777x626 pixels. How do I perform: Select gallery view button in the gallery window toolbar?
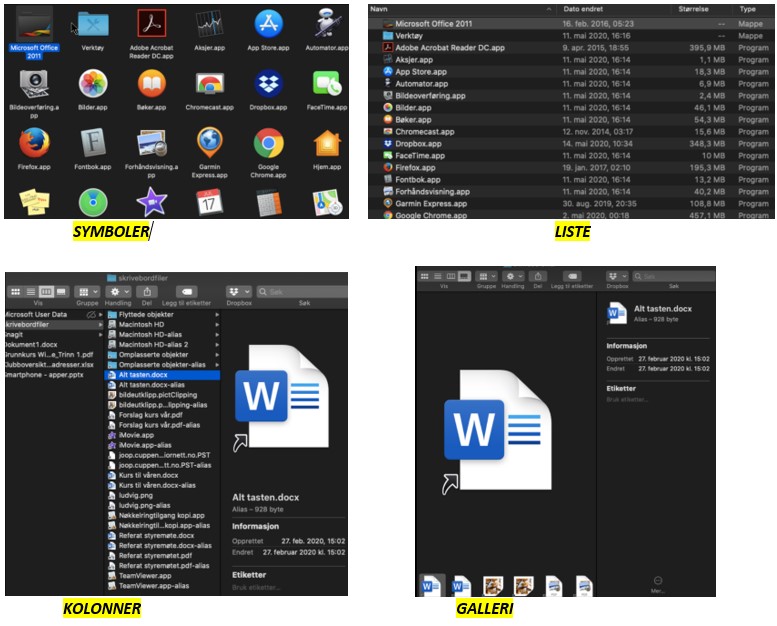pos(463,275)
